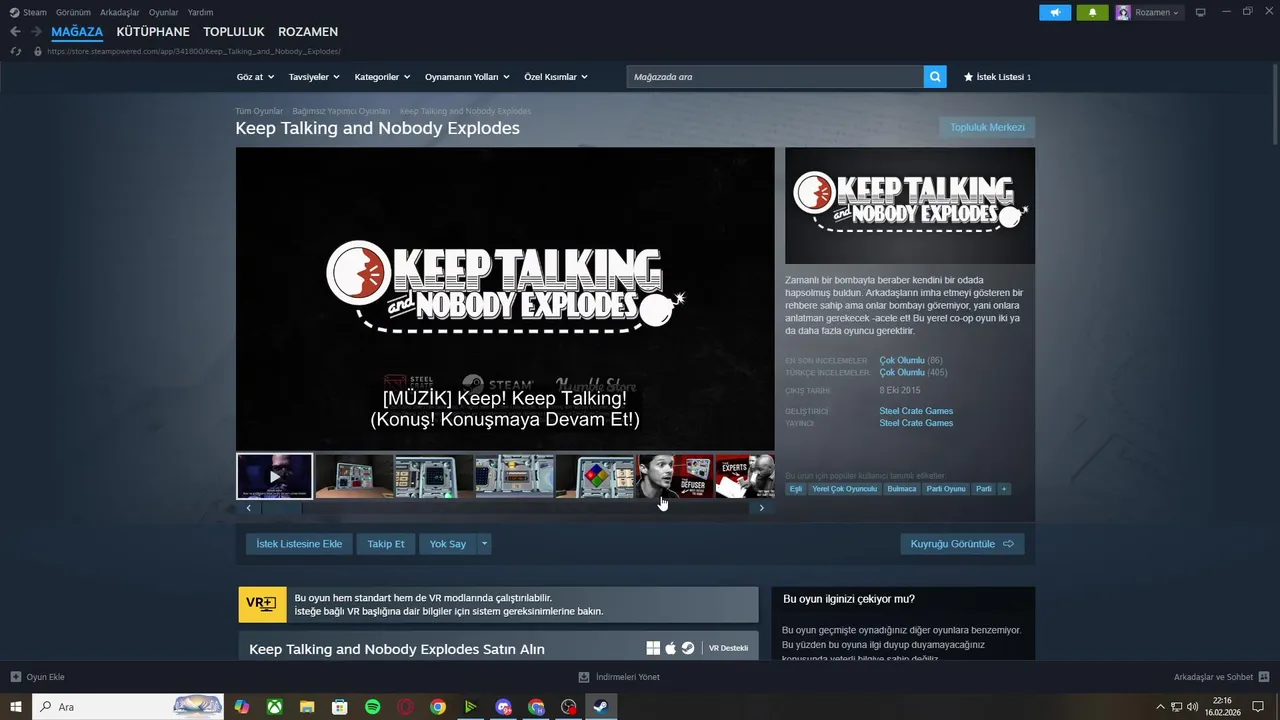Expand the Göz at dropdown
Image resolution: width=1280 pixels, height=720 pixels.
(254, 77)
